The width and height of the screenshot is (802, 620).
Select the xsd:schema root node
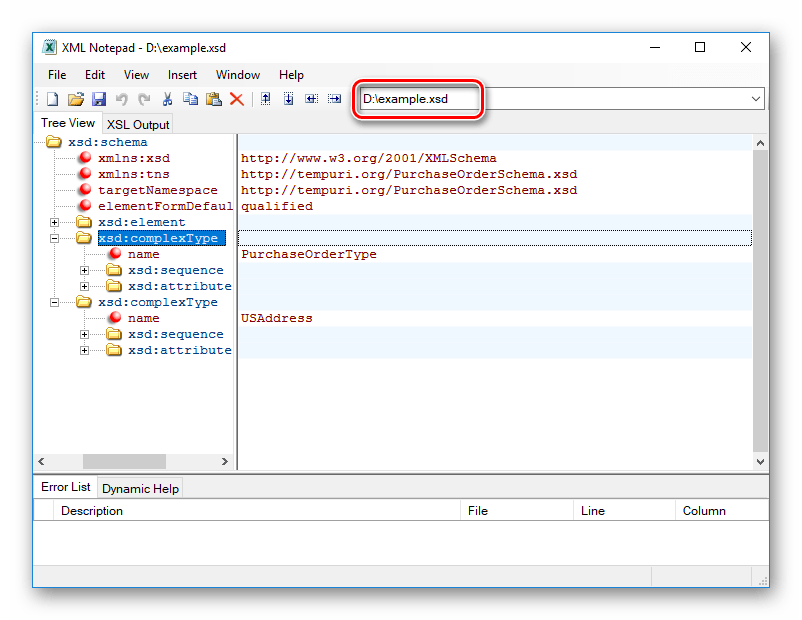(108, 142)
